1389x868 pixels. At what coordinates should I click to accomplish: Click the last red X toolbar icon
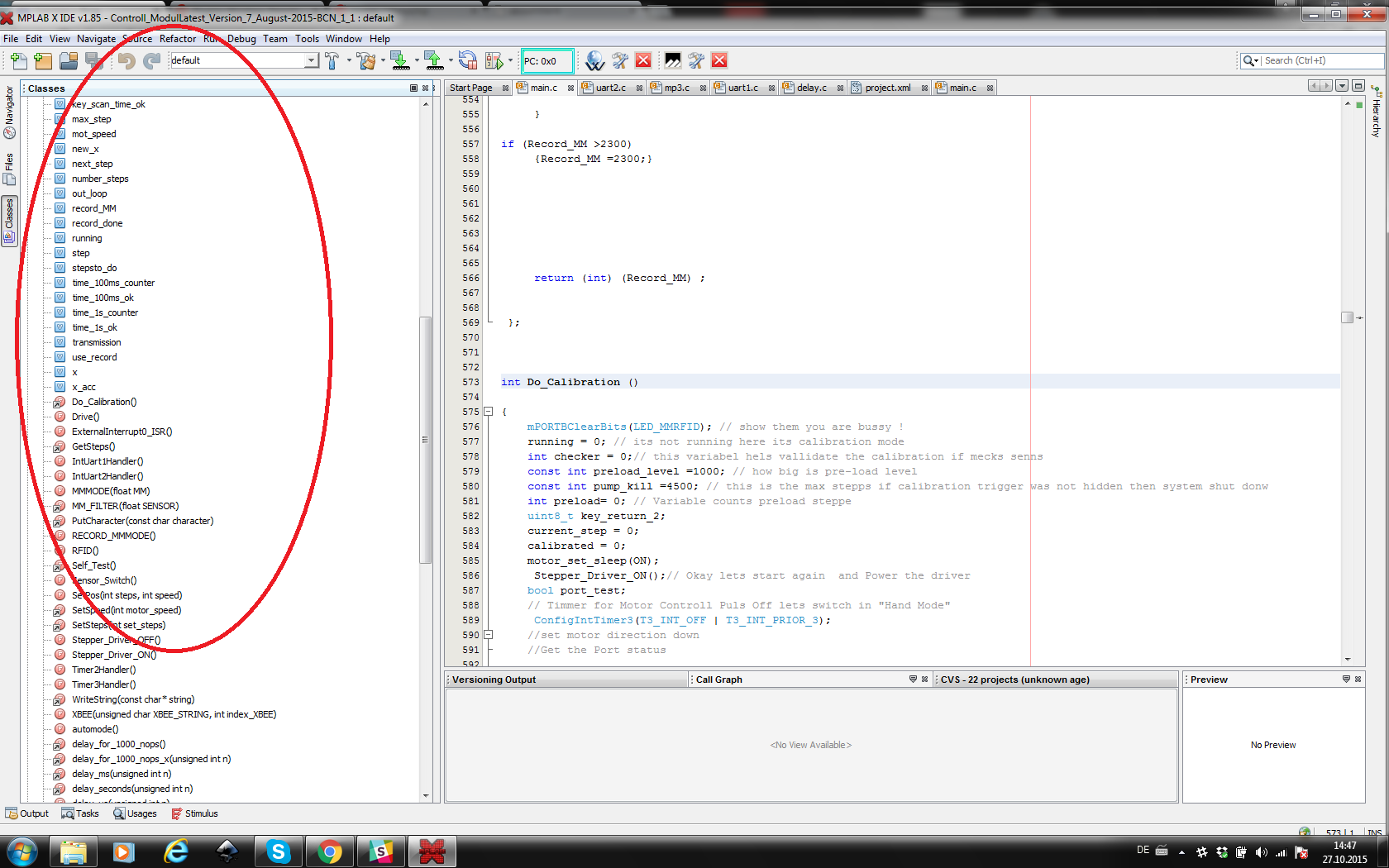[x=719, y=60]
